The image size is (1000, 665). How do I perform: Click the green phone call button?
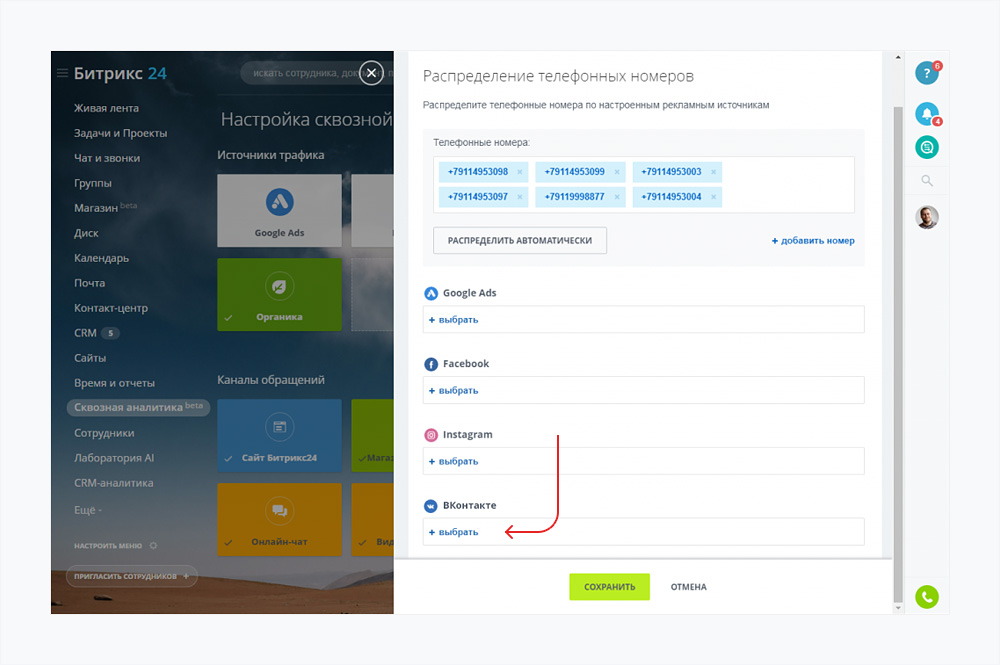pos(927,597)
